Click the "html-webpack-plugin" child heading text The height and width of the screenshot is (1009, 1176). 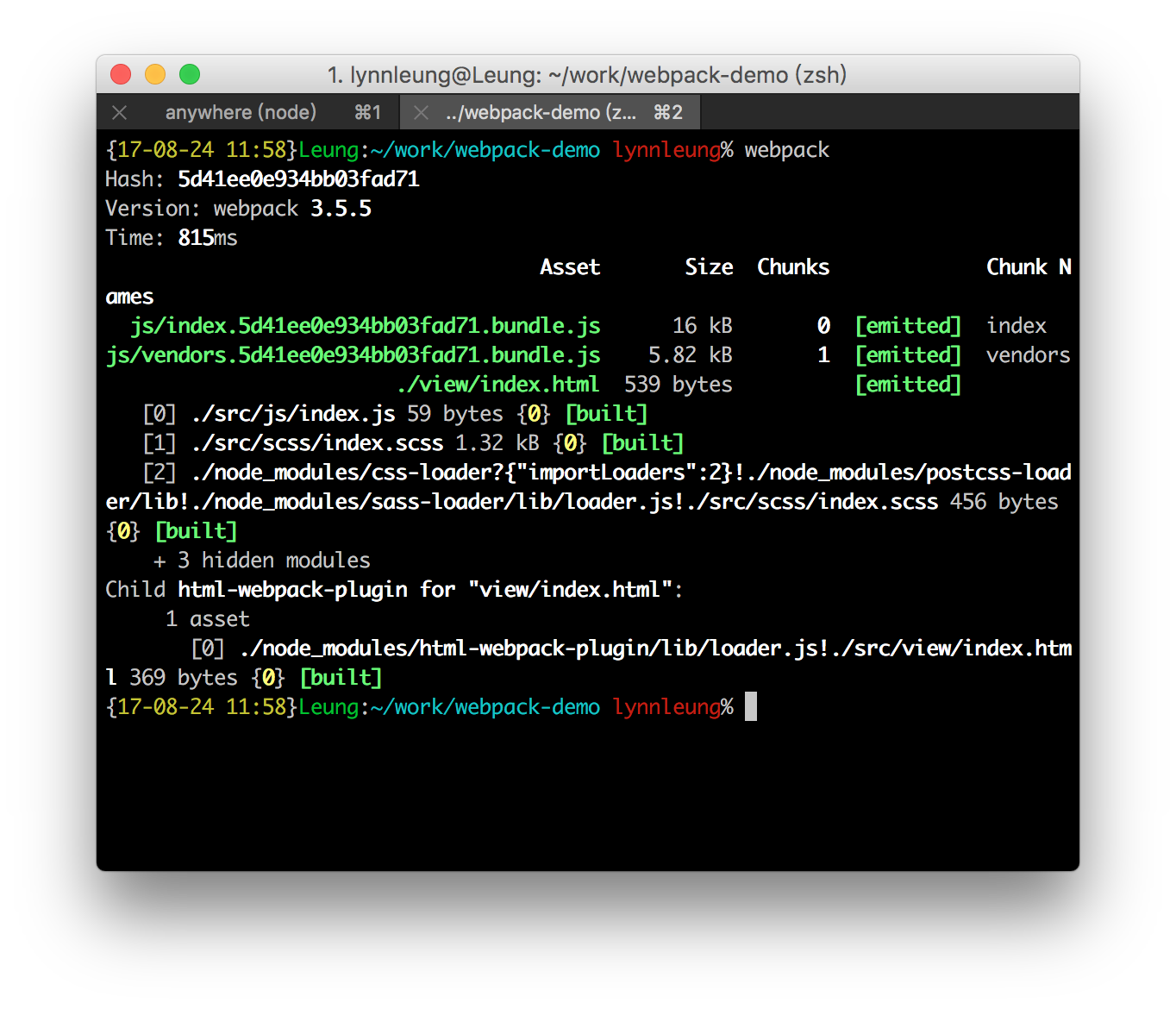(x=292, y=590)
